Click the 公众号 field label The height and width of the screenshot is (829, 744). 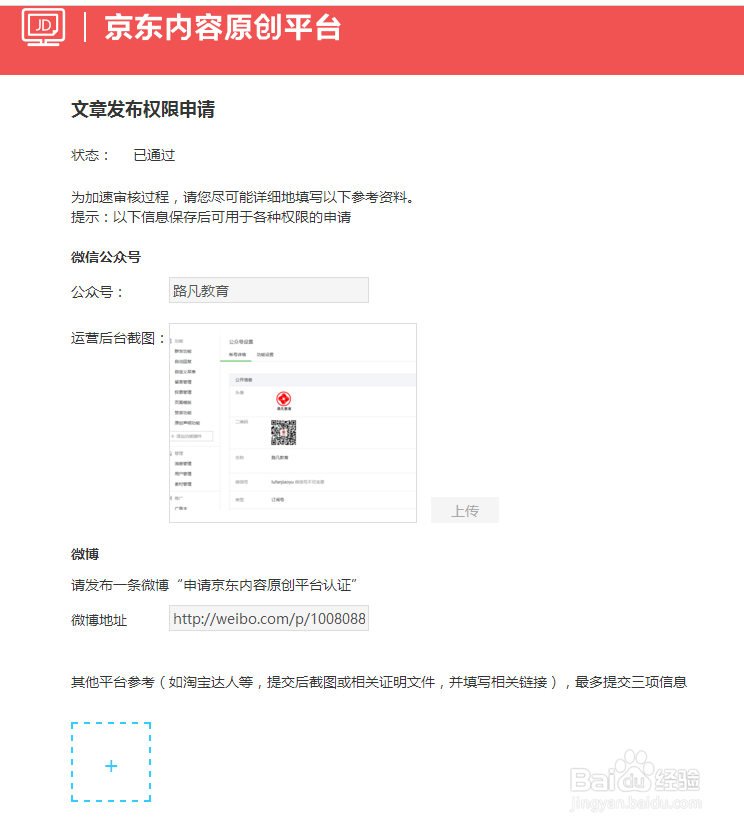[x=97, y=292]
